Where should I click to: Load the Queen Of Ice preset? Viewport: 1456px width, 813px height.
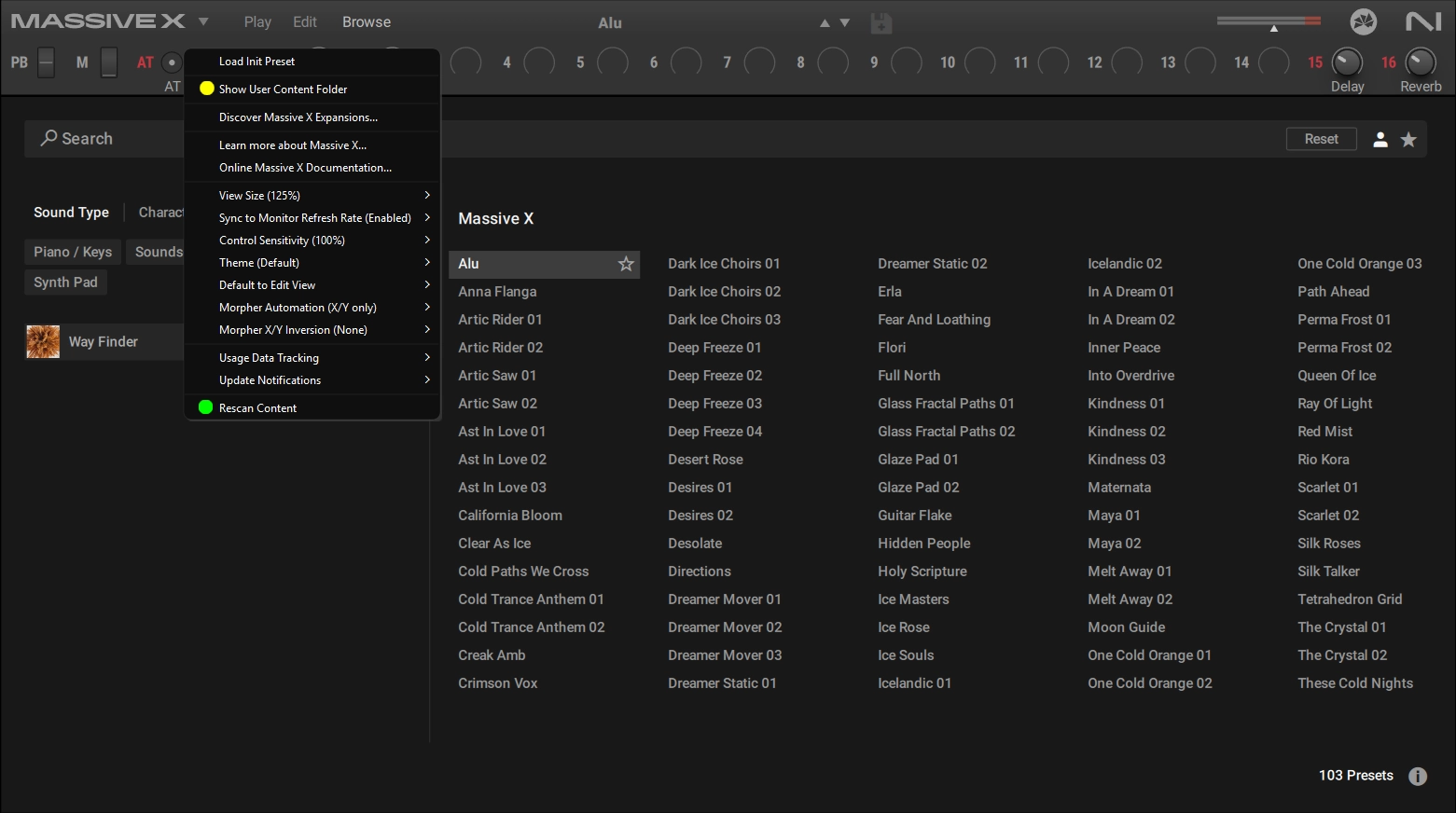pos(1337,376)
